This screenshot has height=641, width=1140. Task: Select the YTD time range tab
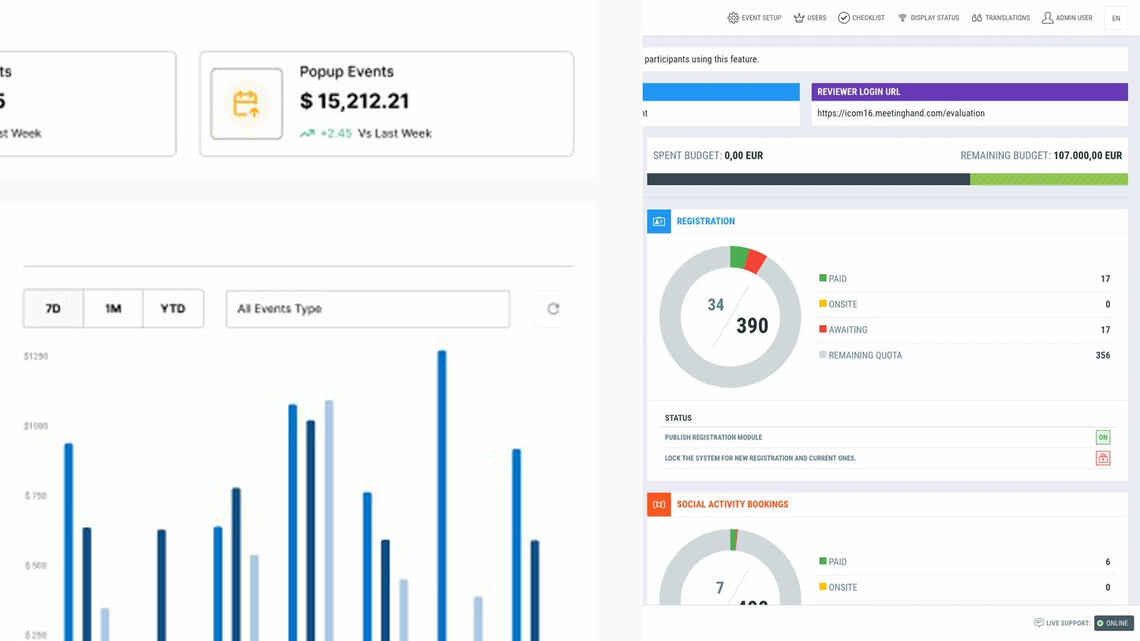pos(173,309)
